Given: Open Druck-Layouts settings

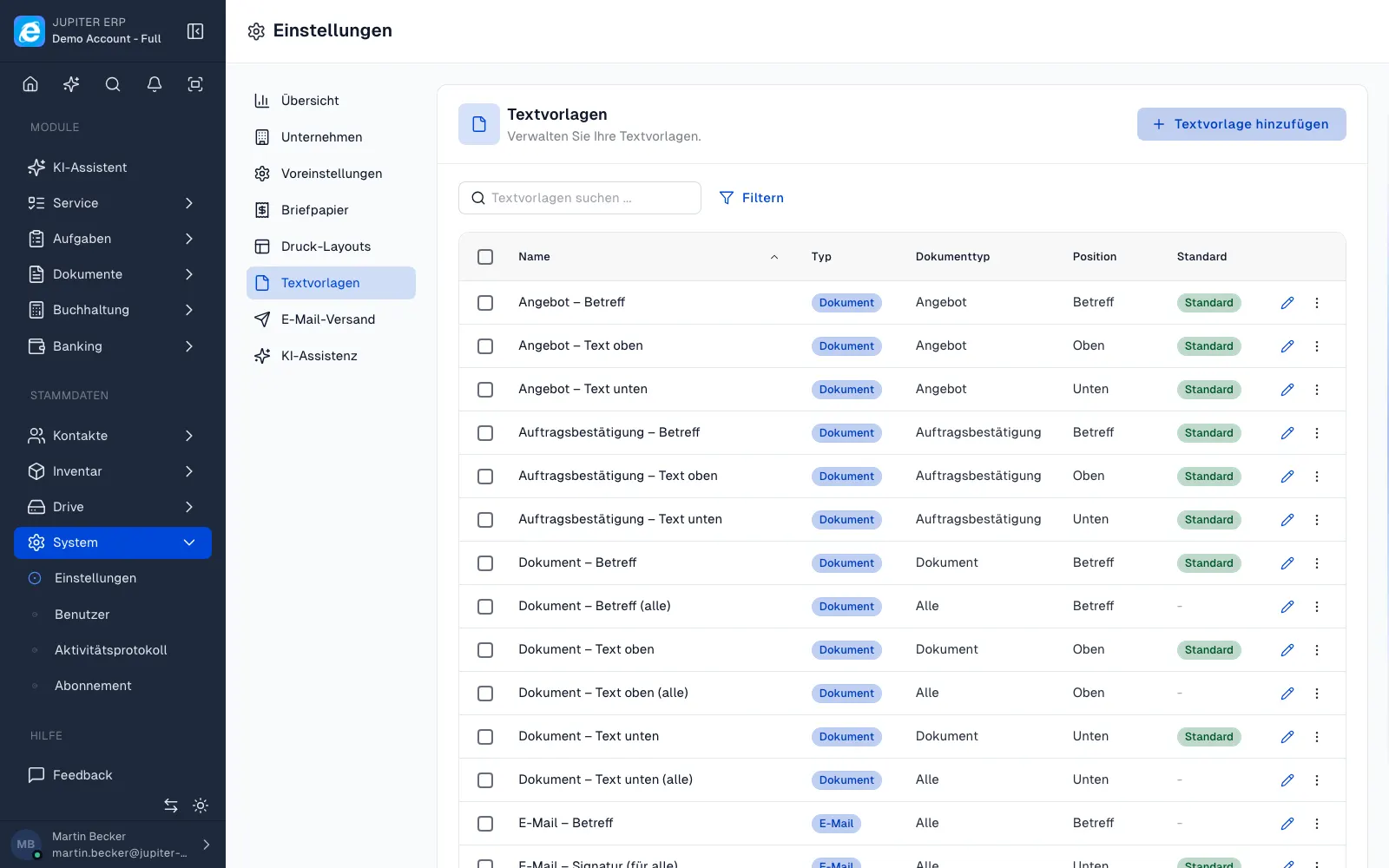Looking at the screenshot, I should point(331,247).
